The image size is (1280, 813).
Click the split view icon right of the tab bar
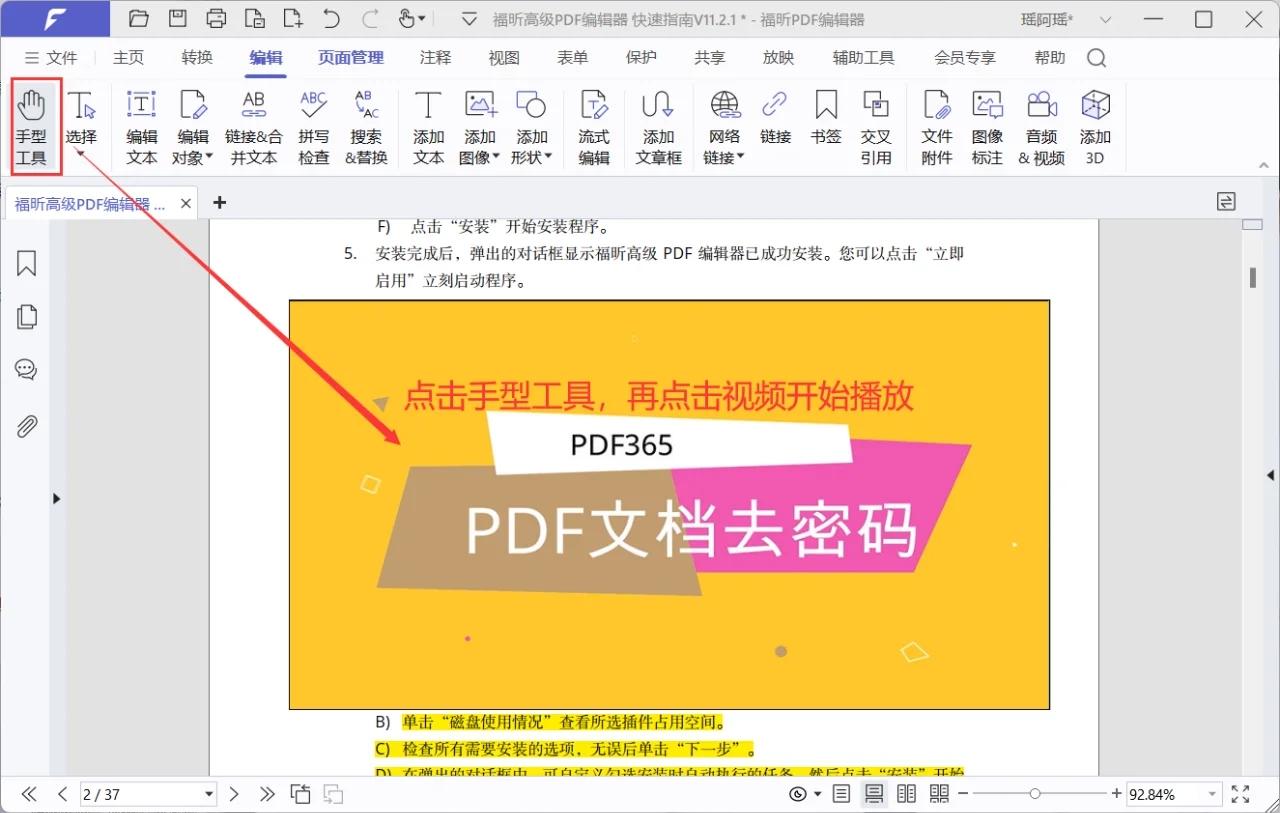(1226, 202)
